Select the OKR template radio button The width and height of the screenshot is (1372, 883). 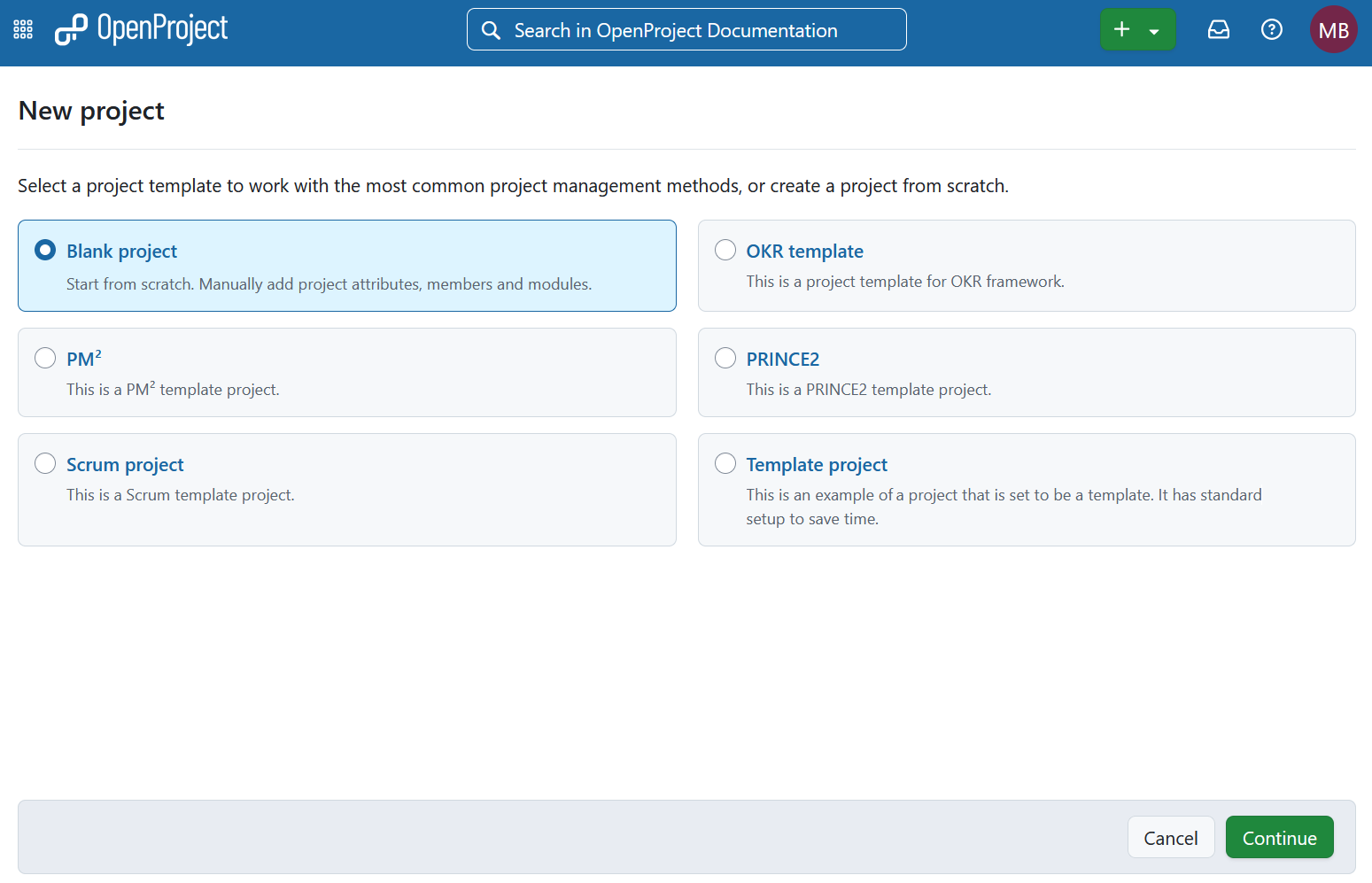[x=725, y=251]
